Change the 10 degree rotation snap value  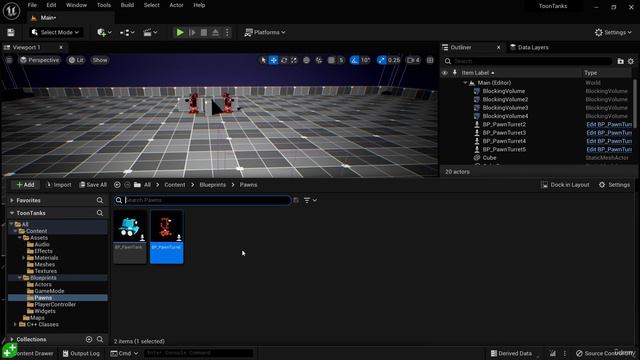point(365,60)
